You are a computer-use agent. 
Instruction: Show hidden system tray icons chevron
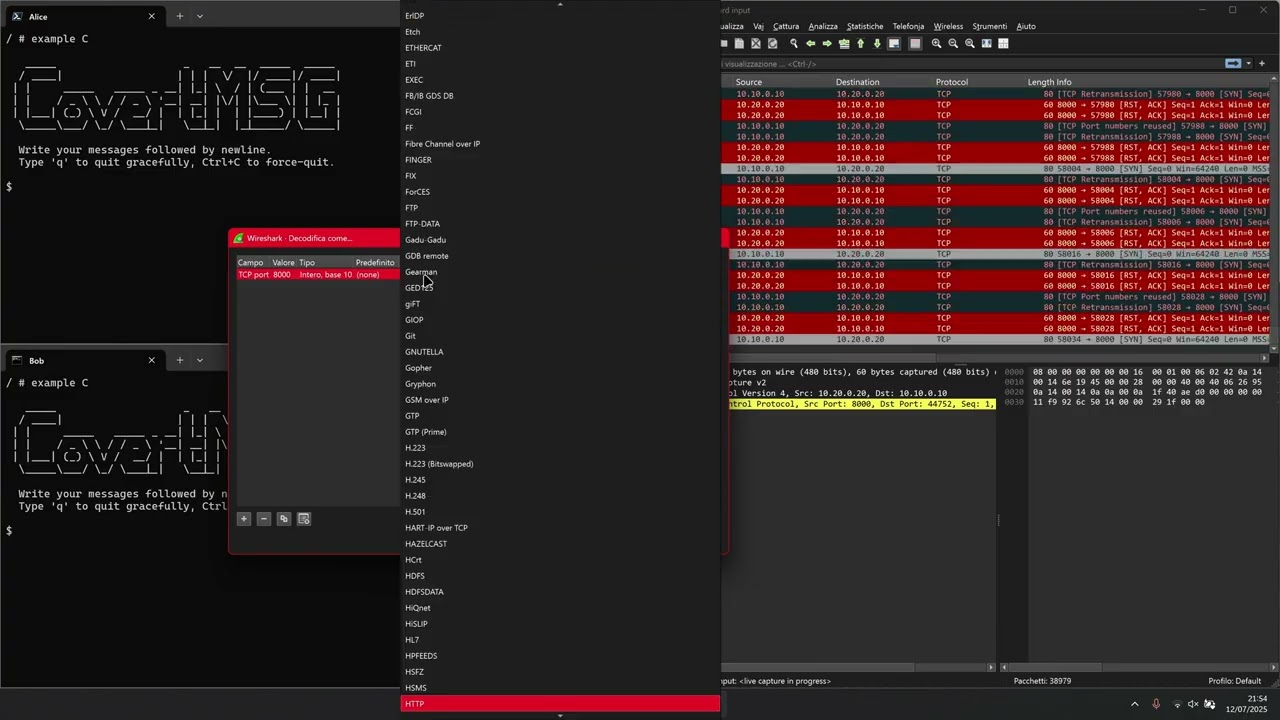[x=1135, y=704]
